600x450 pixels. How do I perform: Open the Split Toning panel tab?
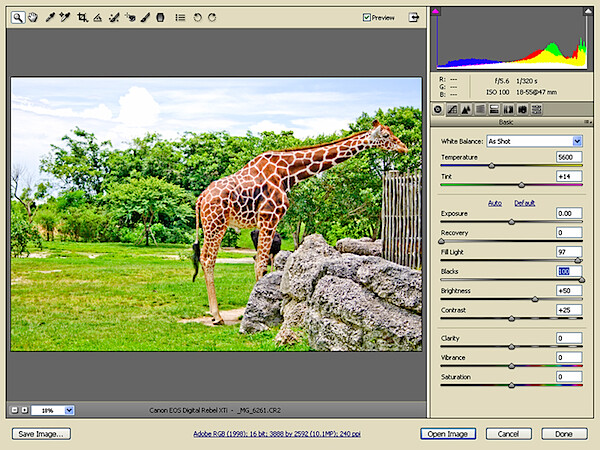click(x=494, y=110)
